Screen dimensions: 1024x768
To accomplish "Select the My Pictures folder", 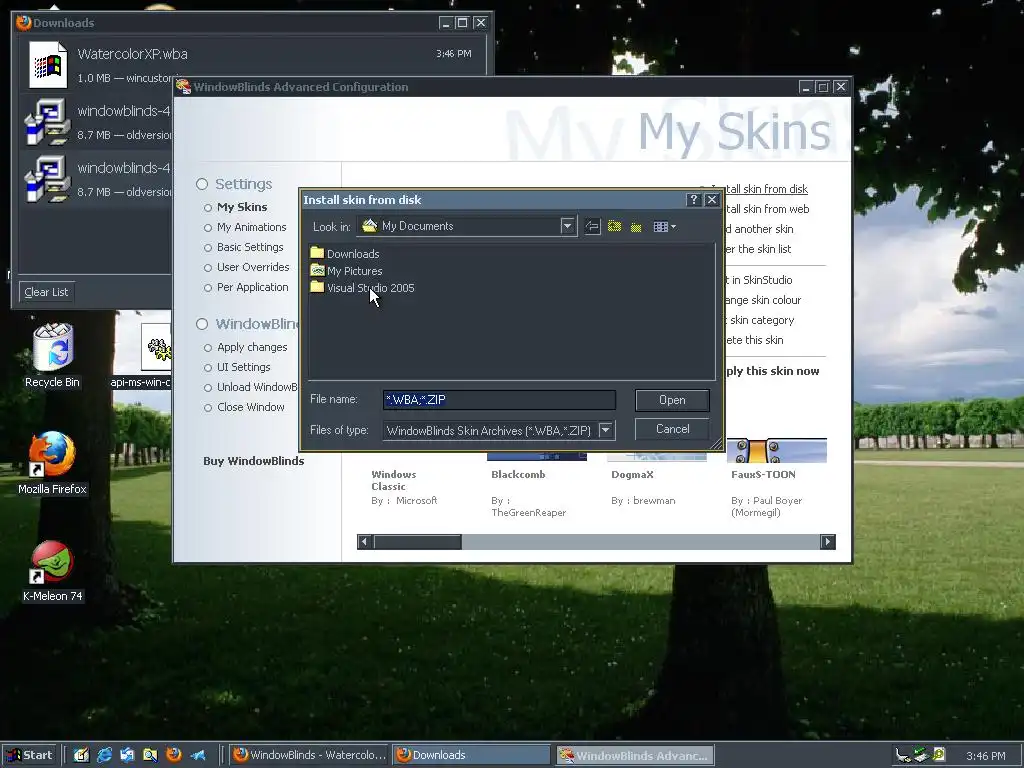I will 347,270.
